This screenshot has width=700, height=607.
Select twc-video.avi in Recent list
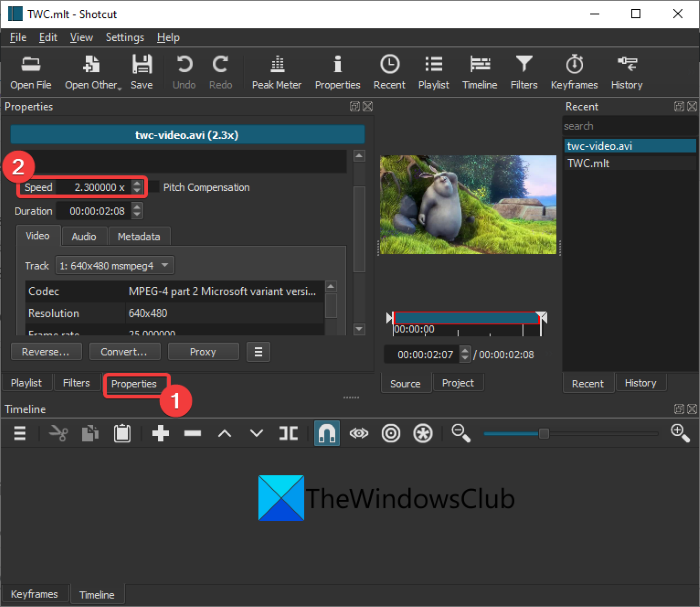pos(630,146)
